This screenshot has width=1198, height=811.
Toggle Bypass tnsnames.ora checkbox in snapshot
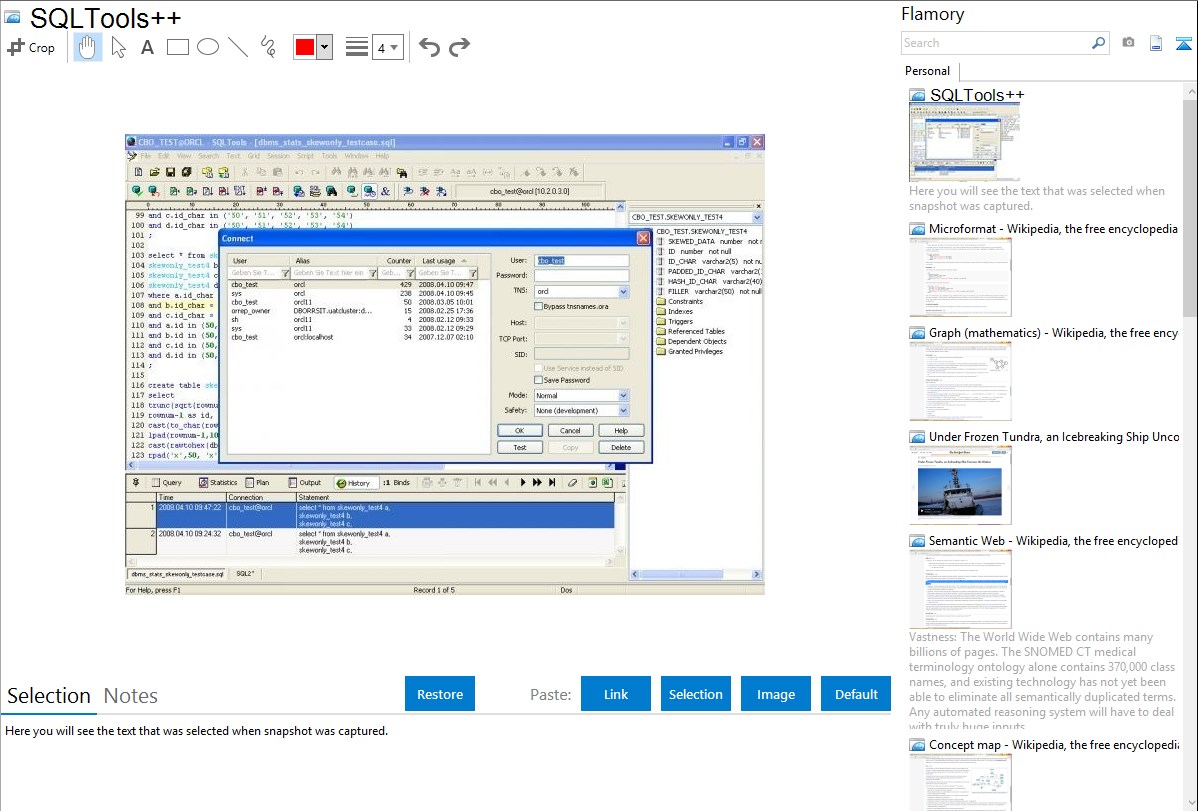[x=539, y=307]
